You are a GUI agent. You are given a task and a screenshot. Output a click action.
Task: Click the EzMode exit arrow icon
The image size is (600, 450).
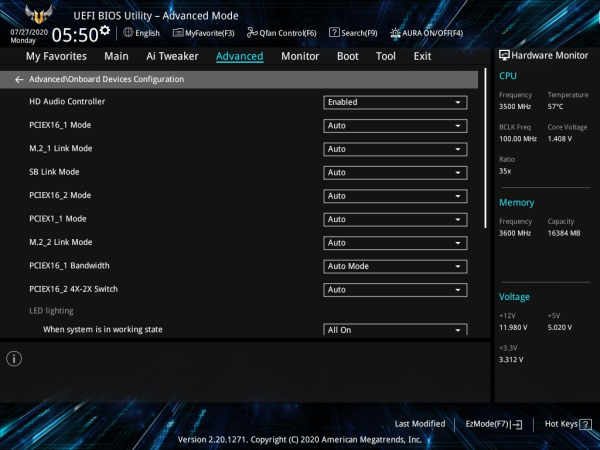point(516,424)
